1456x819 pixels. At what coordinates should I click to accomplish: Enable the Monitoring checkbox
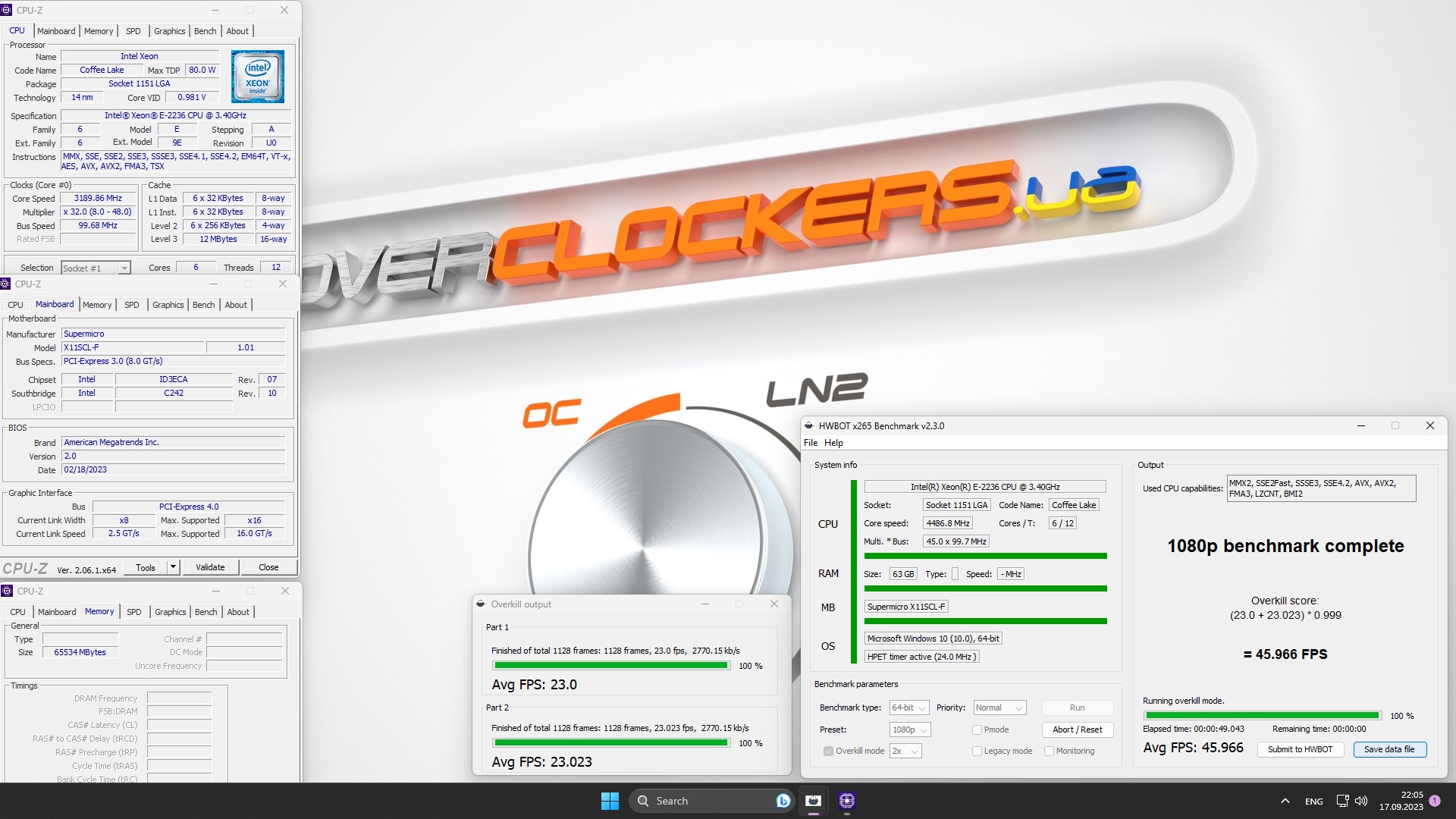(x=1049, y=751)
